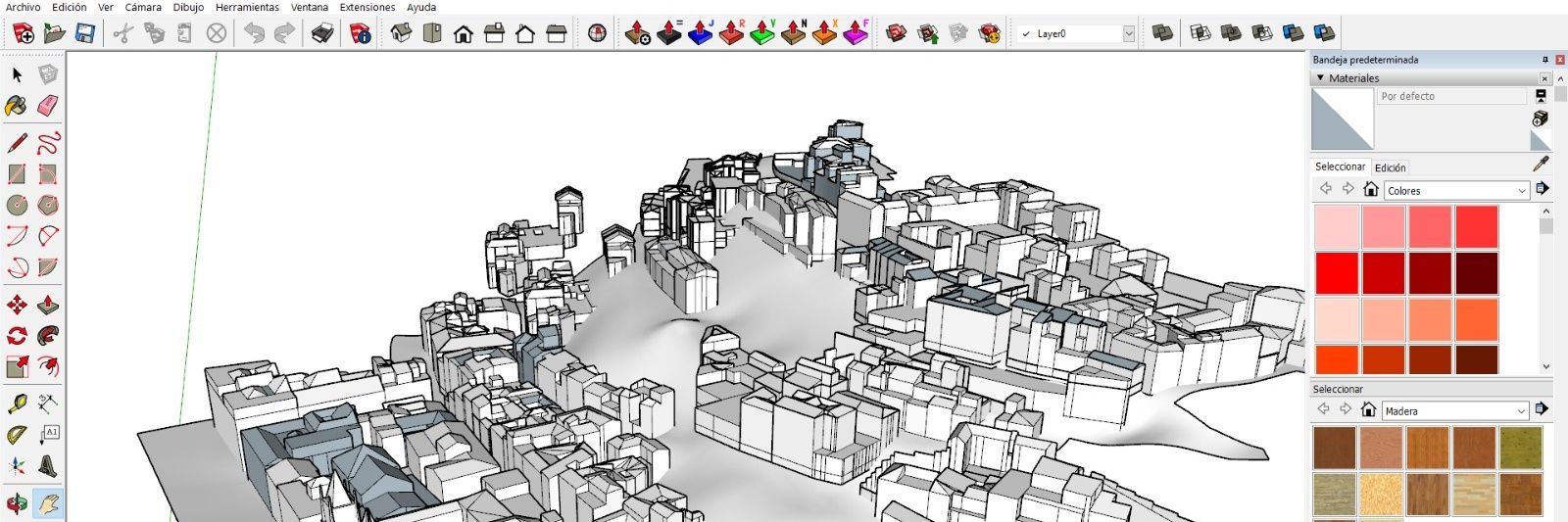This screenshot has height=522, width=1568.
Task: Choose the Make Component tool
Action: [x=48, y=74]
